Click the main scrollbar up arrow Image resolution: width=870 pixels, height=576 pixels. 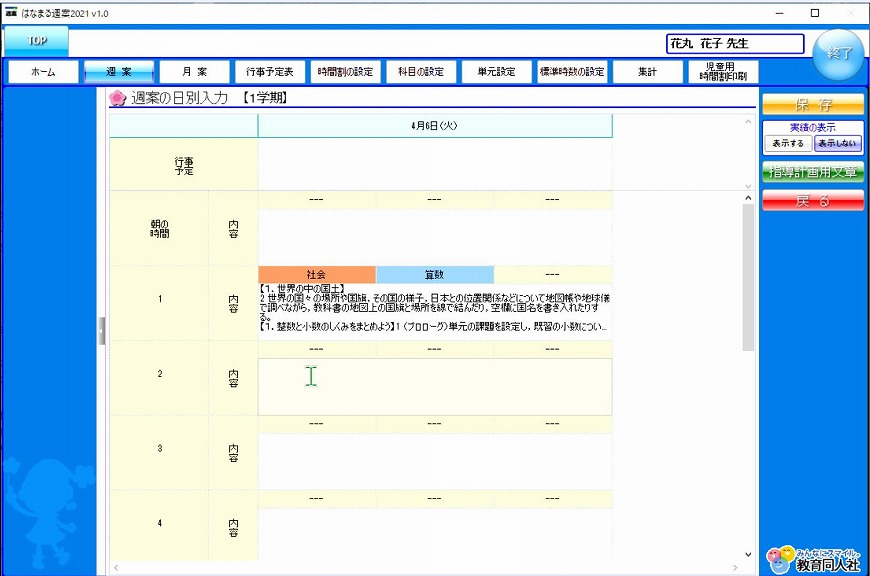point(748,198)
